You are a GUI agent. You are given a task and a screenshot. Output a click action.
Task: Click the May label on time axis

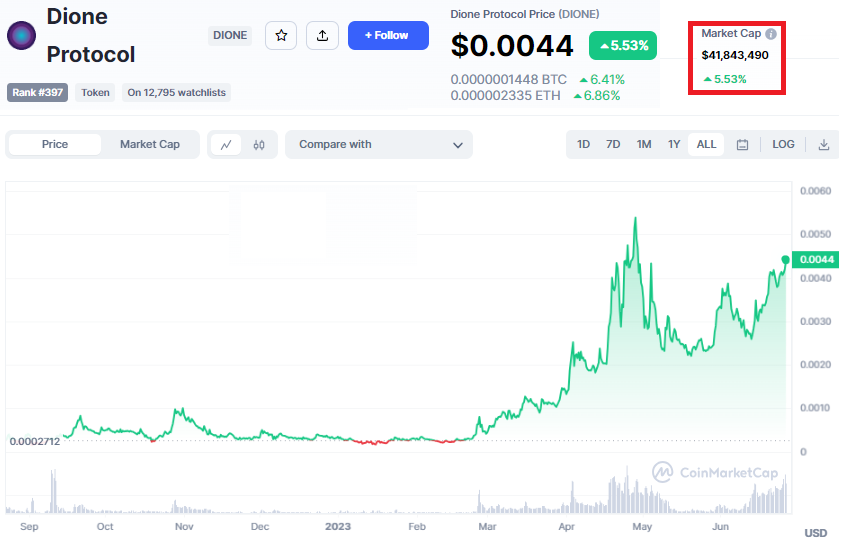click(x=642, y=527)
